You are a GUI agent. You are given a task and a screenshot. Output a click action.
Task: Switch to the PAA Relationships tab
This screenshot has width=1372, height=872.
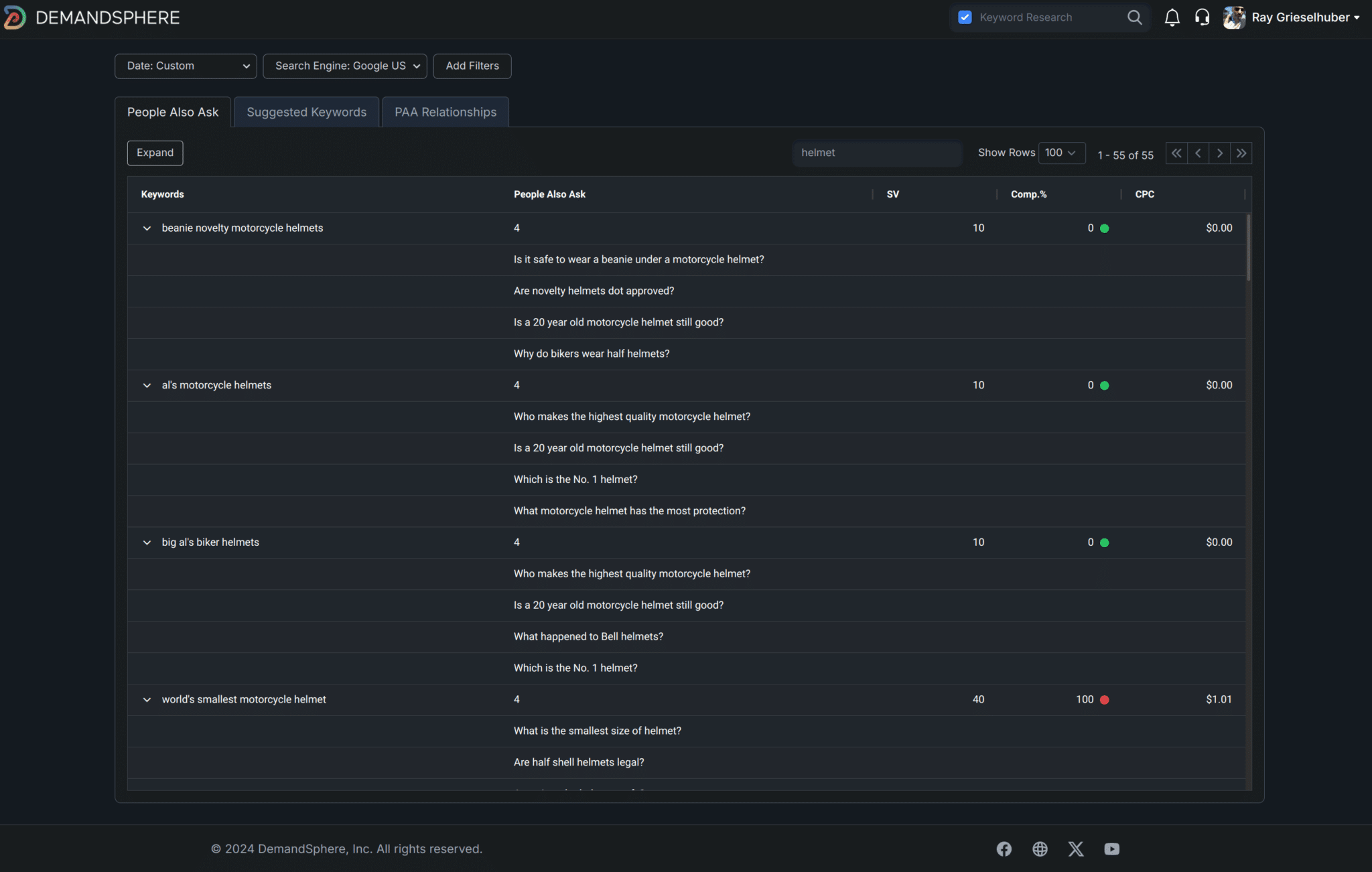(445, 112)
